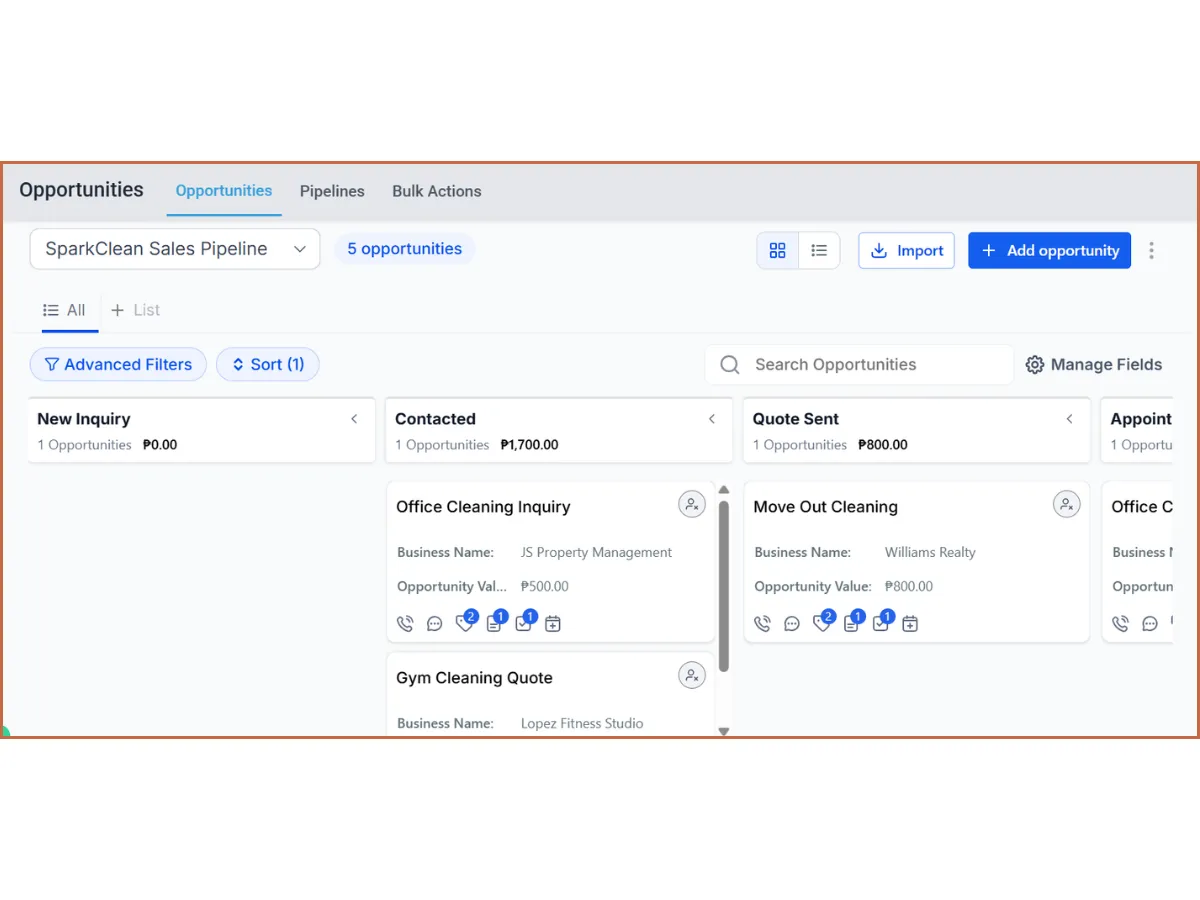Open the Sort (1) options
The height and width of the screenshot is (900, 1200).
click(268, 365)
